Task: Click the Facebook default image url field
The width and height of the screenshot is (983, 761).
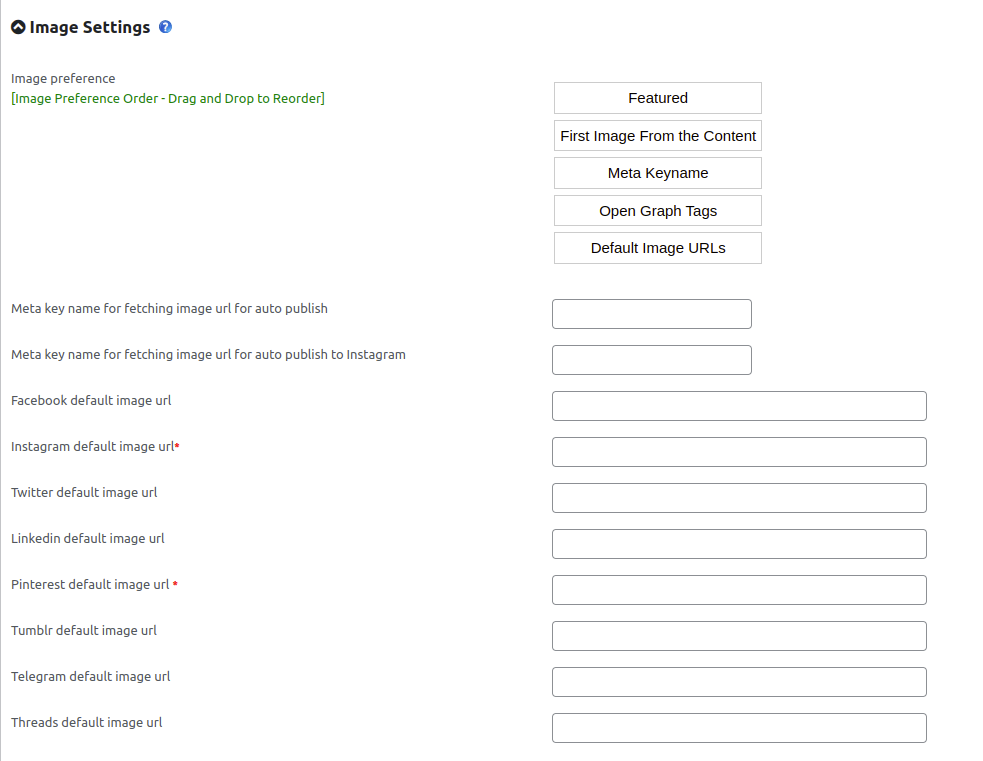Action: tap(738, 405)
